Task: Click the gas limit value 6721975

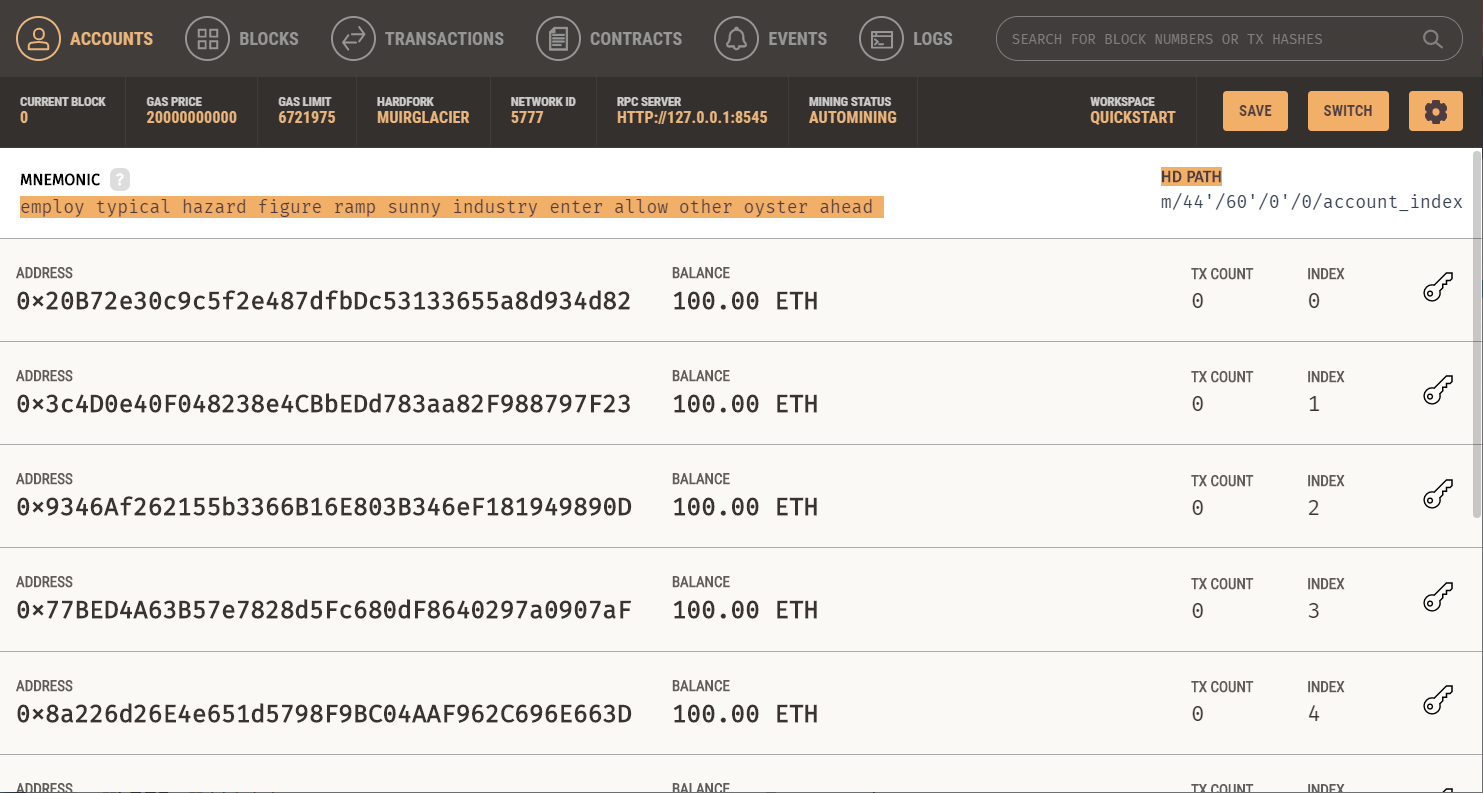Action: [307, 118]
